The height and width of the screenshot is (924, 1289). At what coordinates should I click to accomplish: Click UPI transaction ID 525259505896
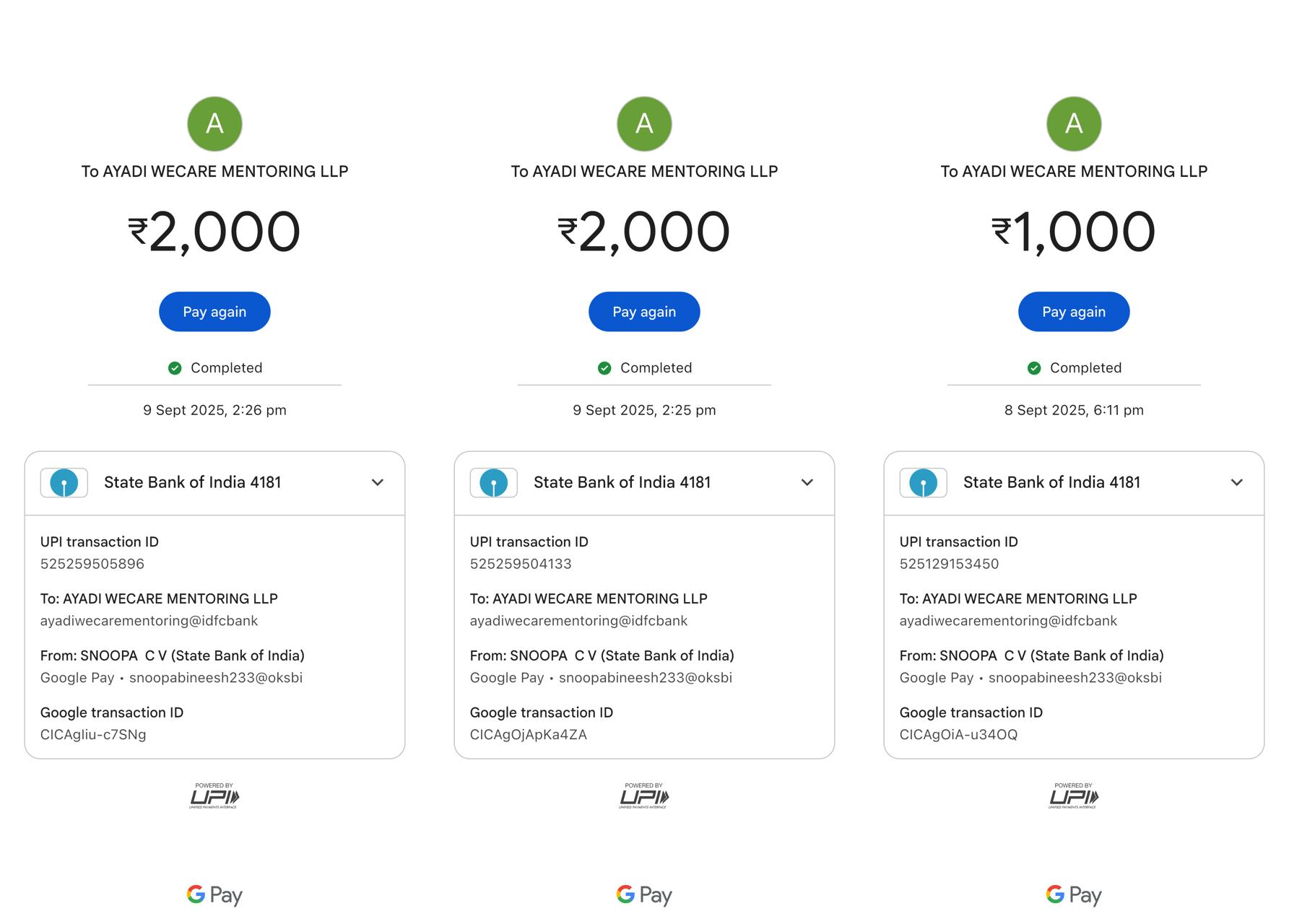[x=92, y=564]
